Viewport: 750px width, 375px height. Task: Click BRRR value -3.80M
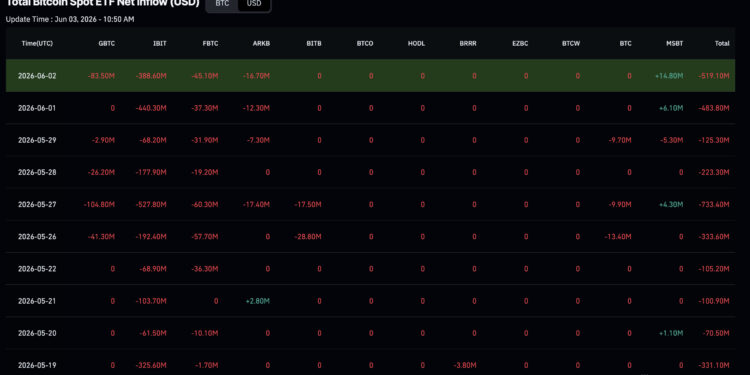[465, 365]
